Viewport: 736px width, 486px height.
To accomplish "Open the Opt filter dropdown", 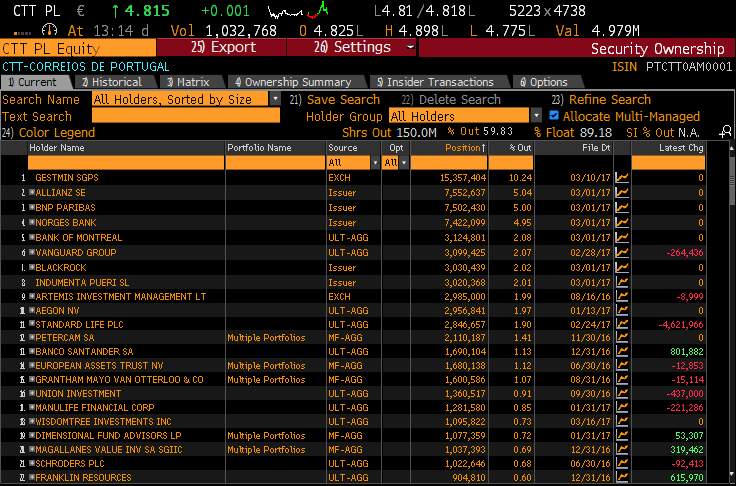I will 404,162.
